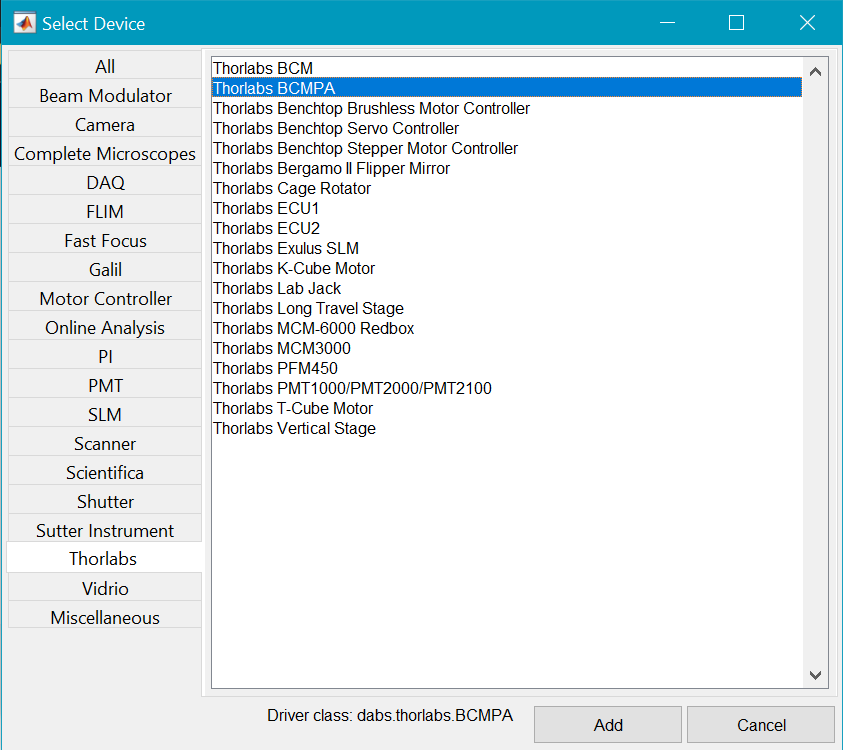This screenshot has width=843, height=750.
Task: Open the Miscellaneous category
Action: [x=105, y=618]
